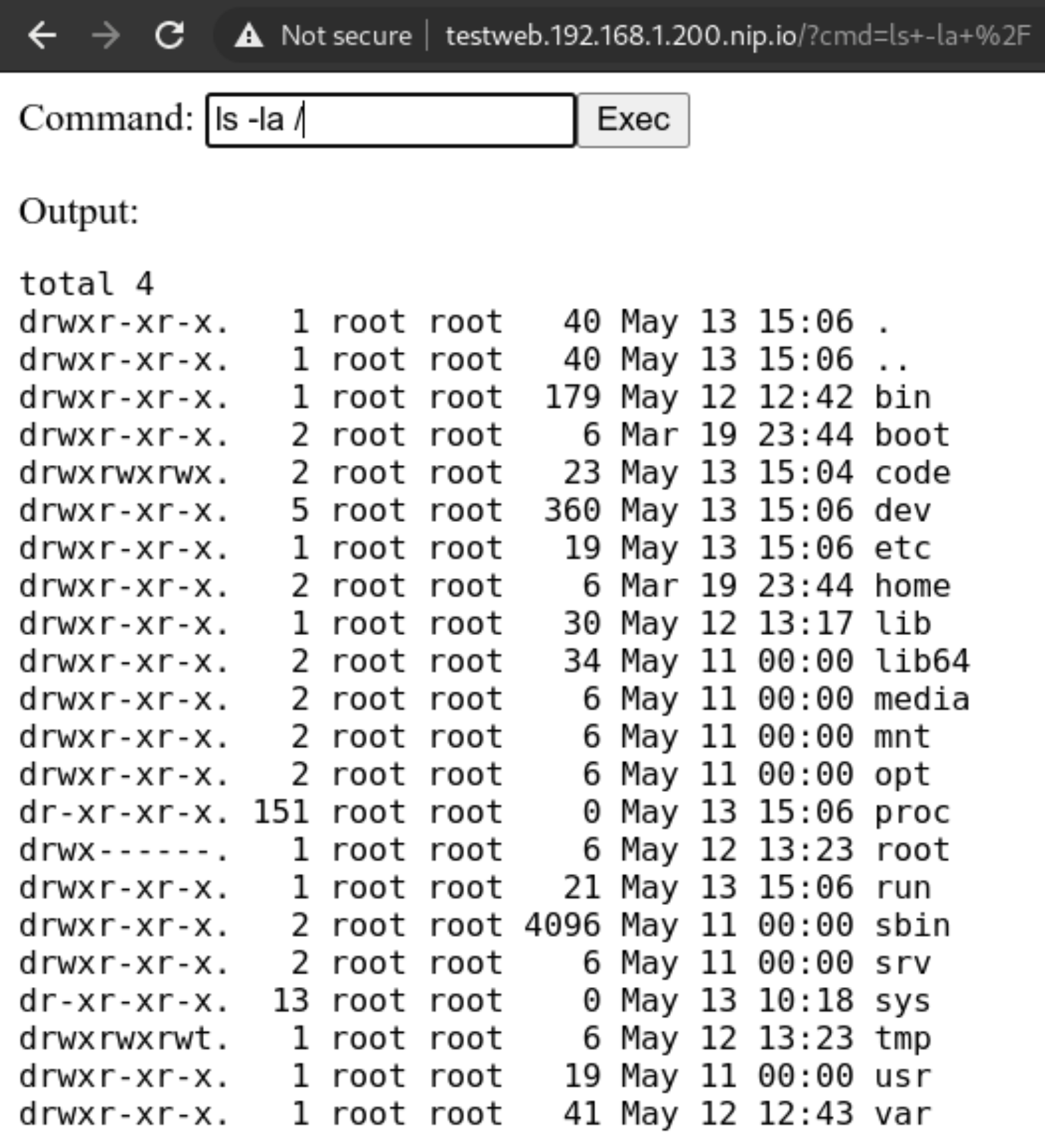Click time 13:17 in lib row
This screenshot has width=1045, height=1148.
pyautogui.click(x=805, y=623)
